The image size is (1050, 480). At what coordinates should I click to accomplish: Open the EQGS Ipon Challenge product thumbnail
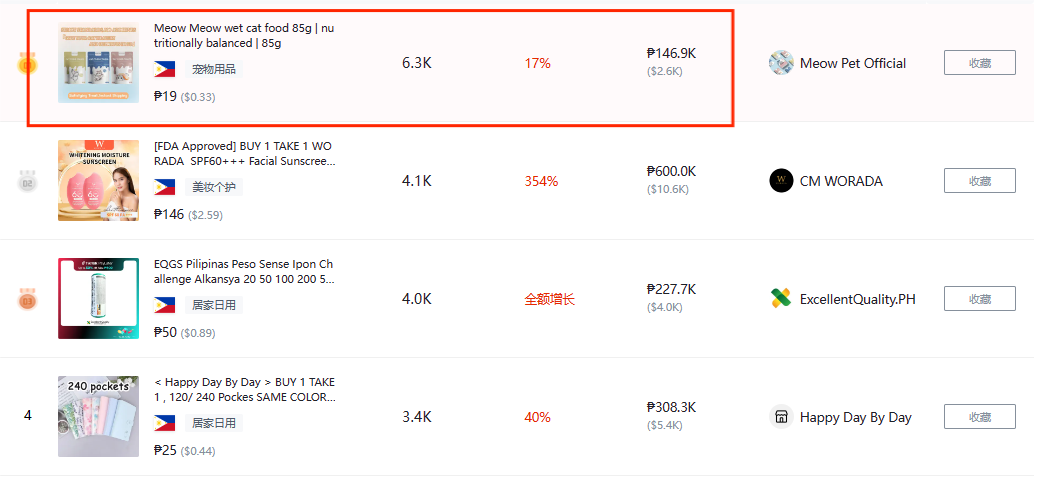click(98, 299)
